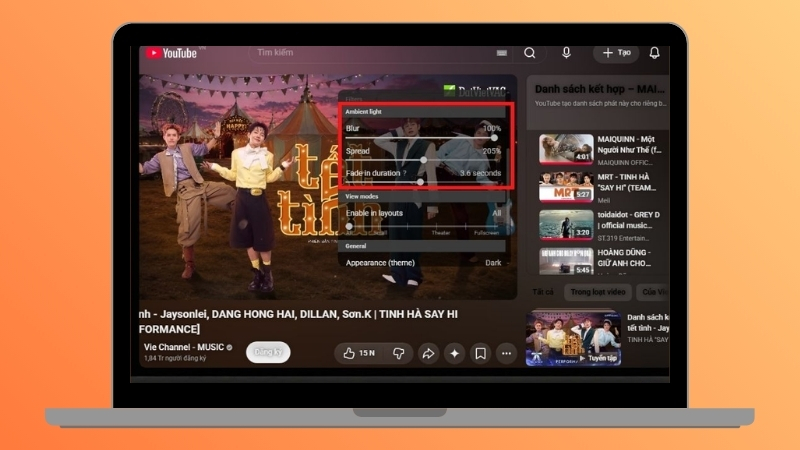
Task: Click the toidaidot - GREY D title text
Action: point(629,220)
